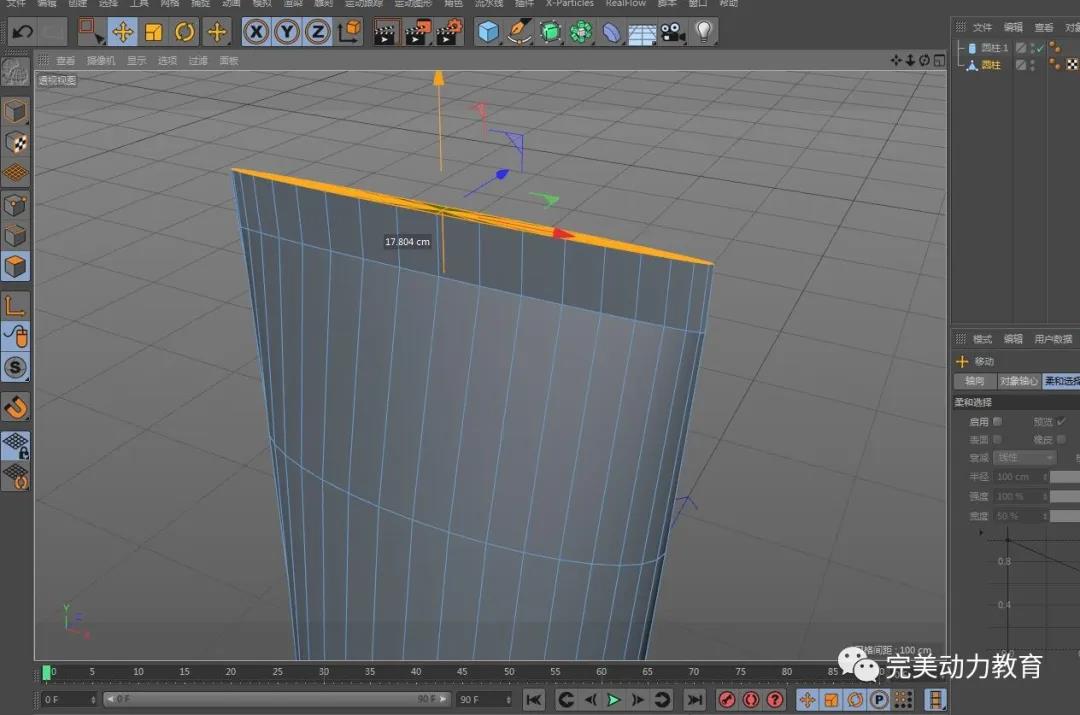Open the Cube primitive object tool

pos(488,32)
